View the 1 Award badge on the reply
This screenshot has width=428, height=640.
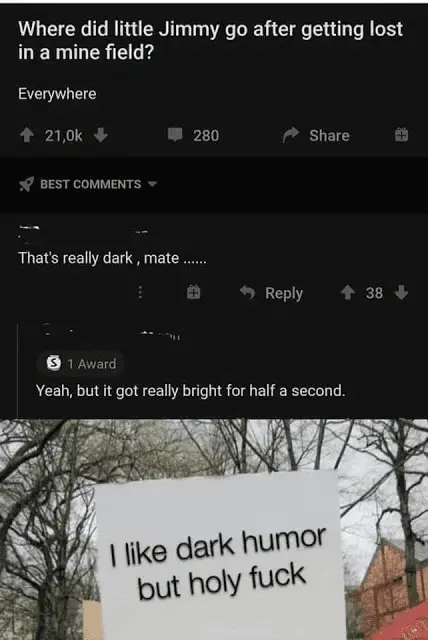tap(81, 363)
